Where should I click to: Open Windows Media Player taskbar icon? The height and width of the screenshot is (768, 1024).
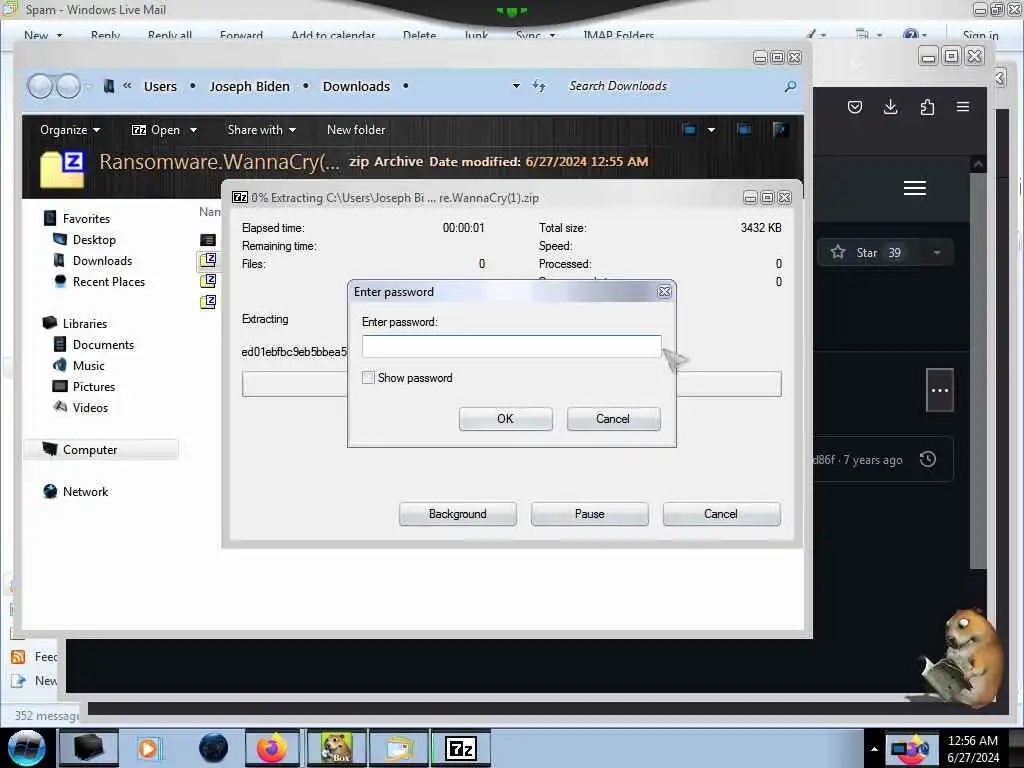tap(149, 748)
